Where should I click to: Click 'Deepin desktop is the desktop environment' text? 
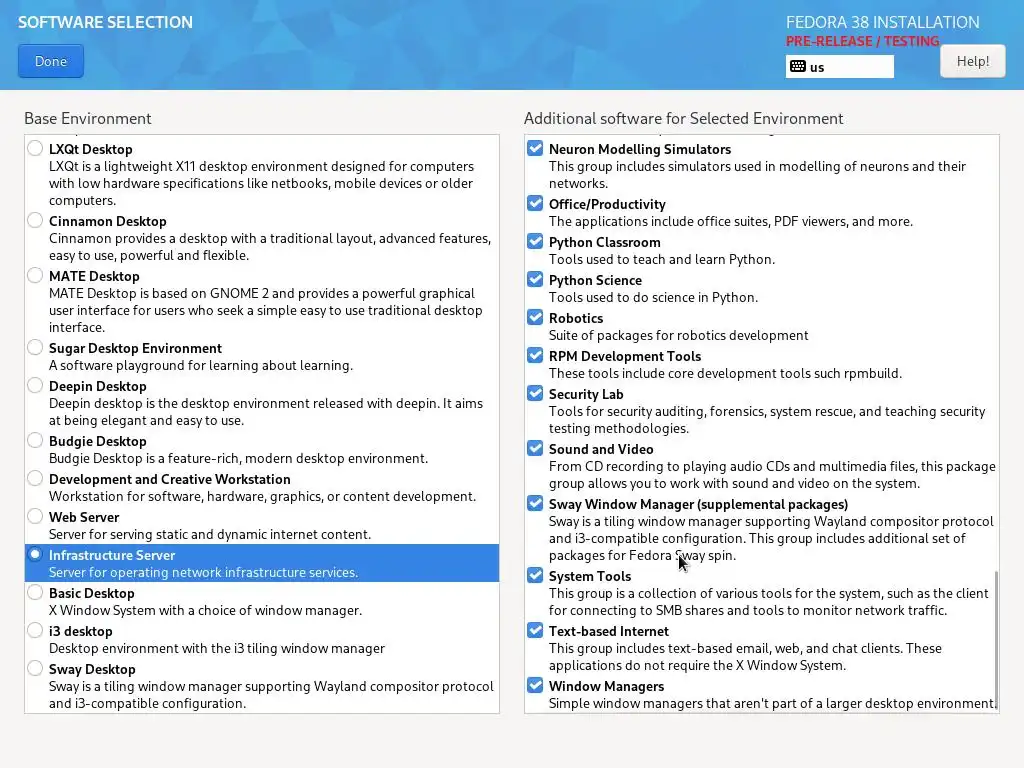click(x=266, y=411)
